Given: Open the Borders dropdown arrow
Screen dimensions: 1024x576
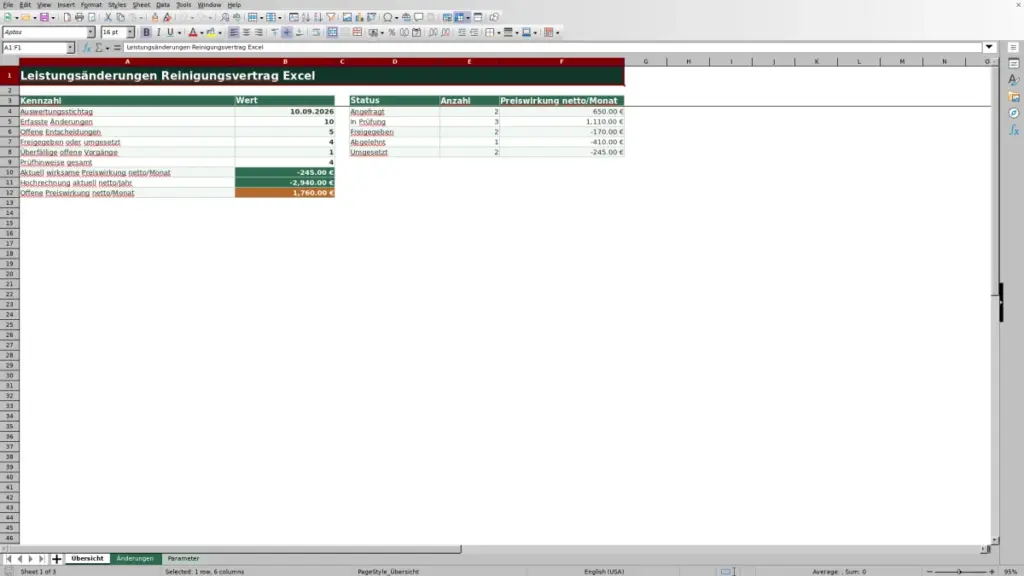Looking at the screenshot, I should (499, 33).
